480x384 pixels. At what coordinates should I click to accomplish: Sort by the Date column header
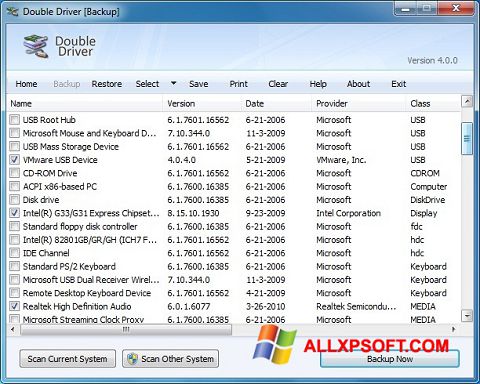coord(276,104)
